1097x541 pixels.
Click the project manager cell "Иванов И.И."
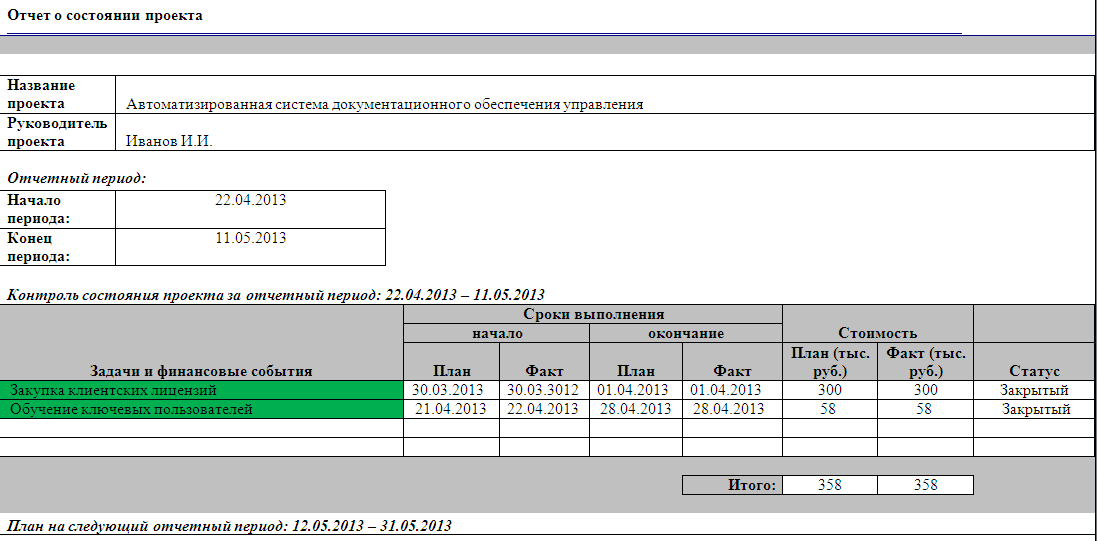[170, 141]
